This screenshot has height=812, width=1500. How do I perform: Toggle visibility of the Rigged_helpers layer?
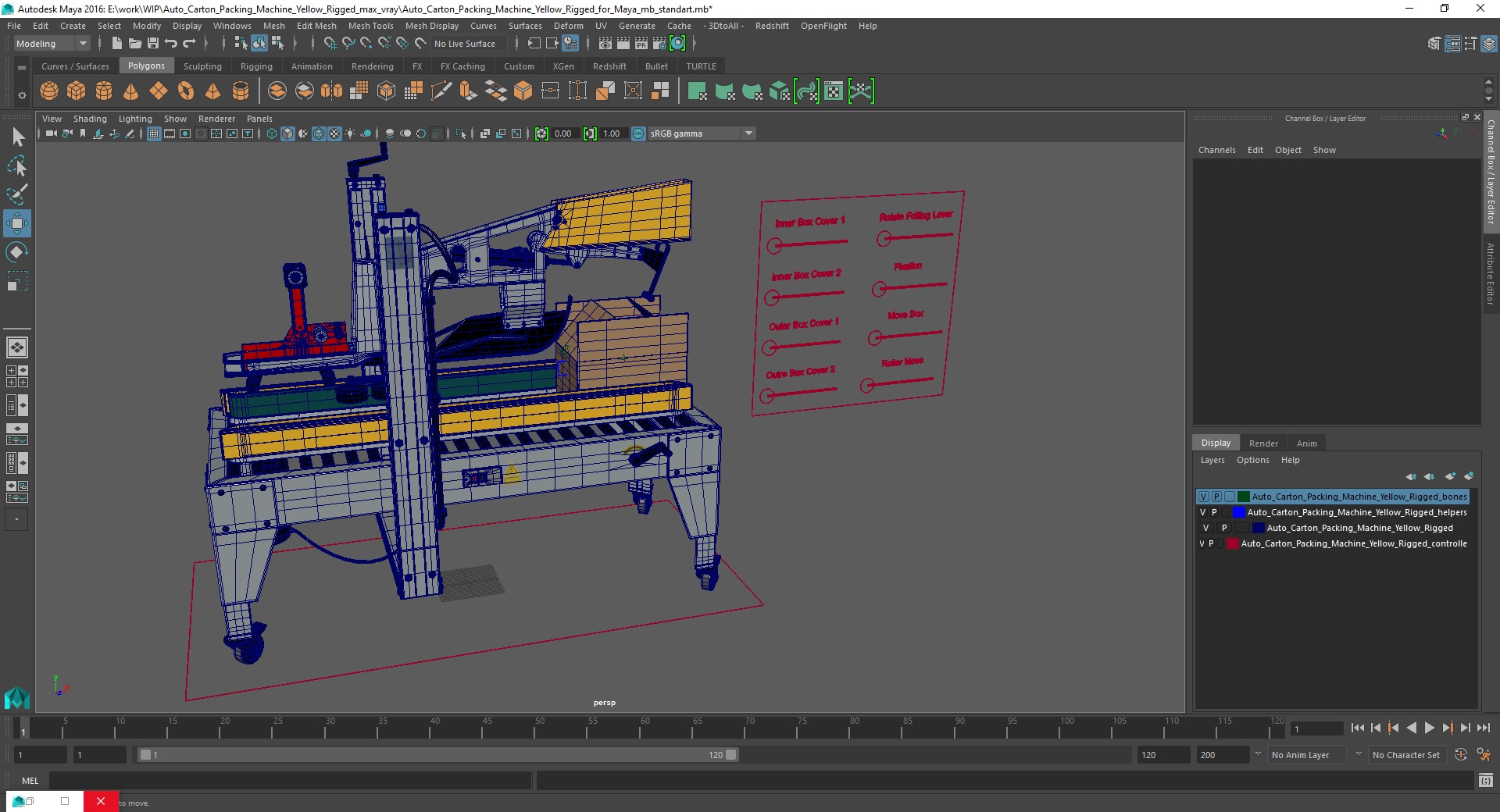[x=1202, y=512]
